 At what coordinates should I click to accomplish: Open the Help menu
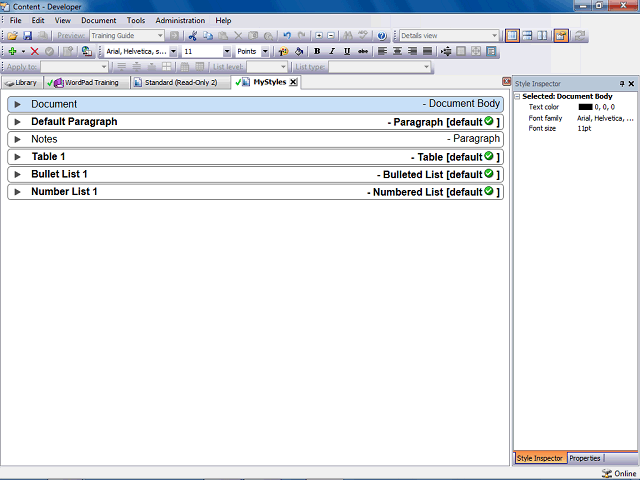tap(223, 20)
